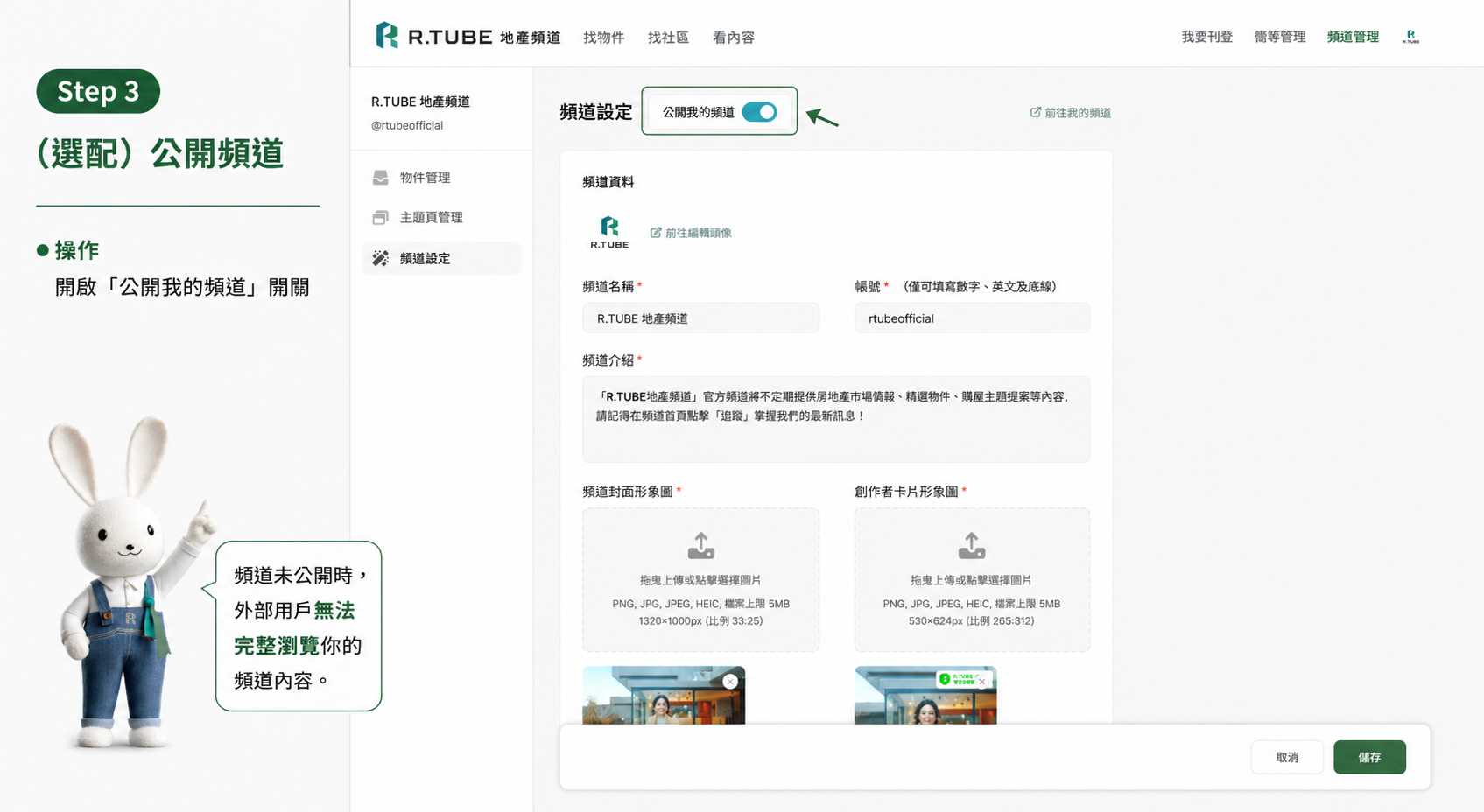Focus the 帳號 input field
This screenshot has width=1484, height=812.
[x=972, y=318]
